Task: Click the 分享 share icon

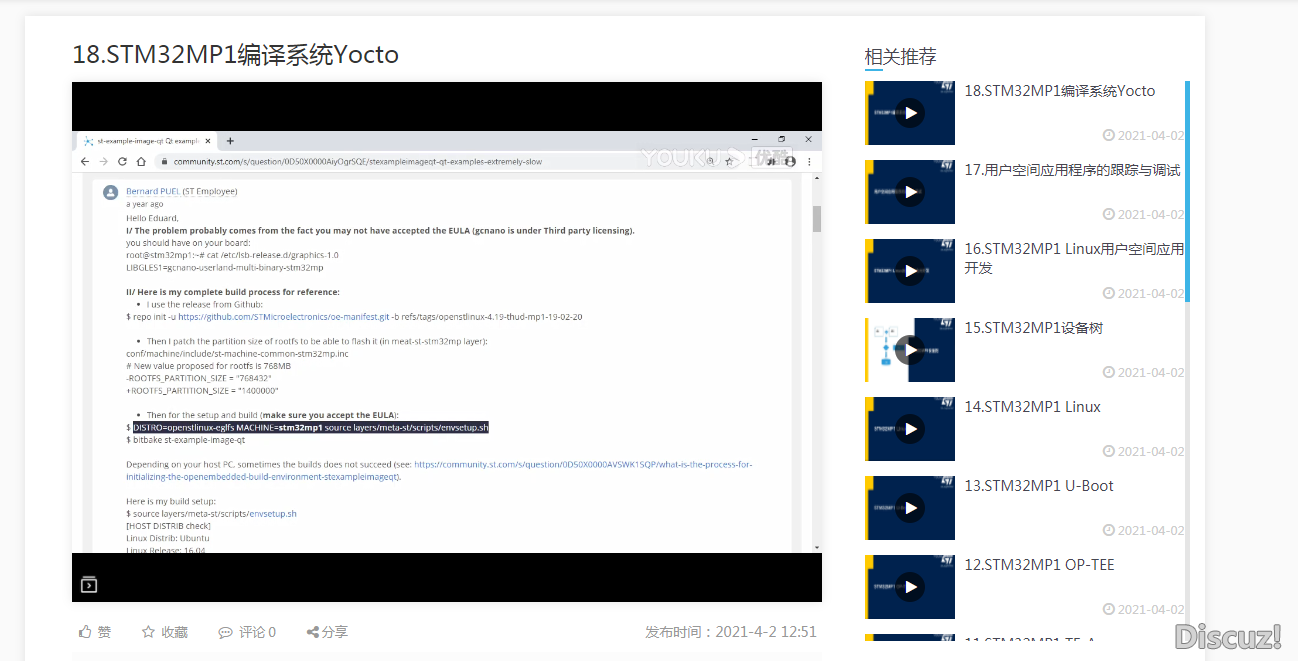Action: 313,632
